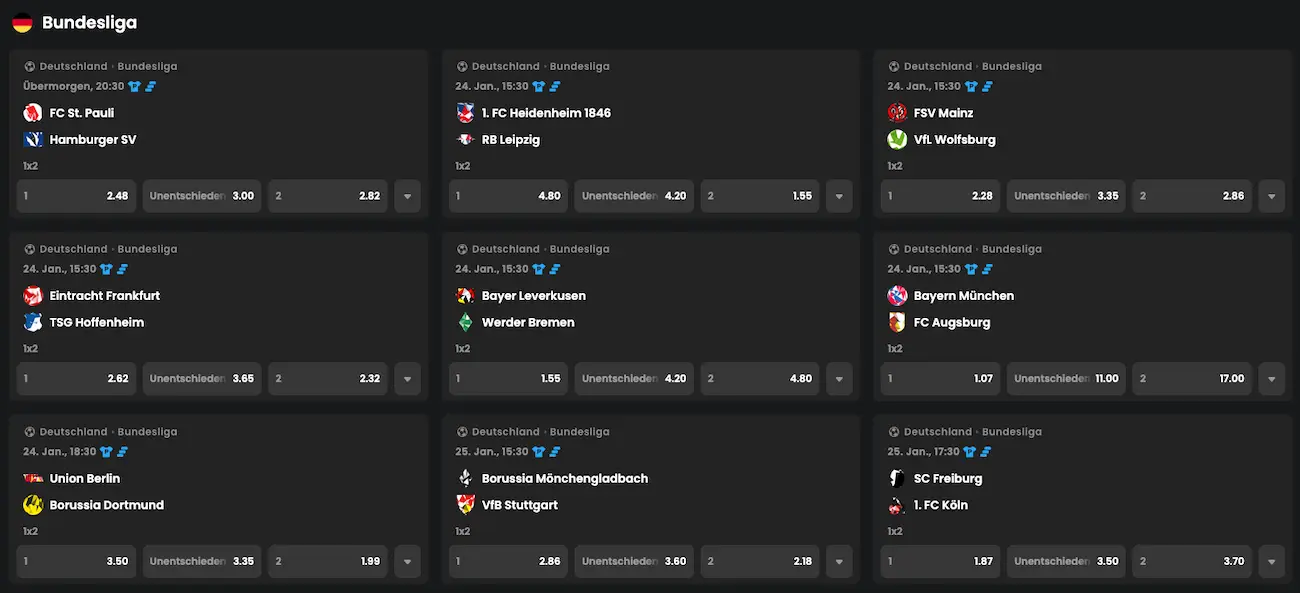Select odds 2.48 for an FC St. Pauli win
The height and width of the screenshot is (593, 1300).
tap(76, 196)
